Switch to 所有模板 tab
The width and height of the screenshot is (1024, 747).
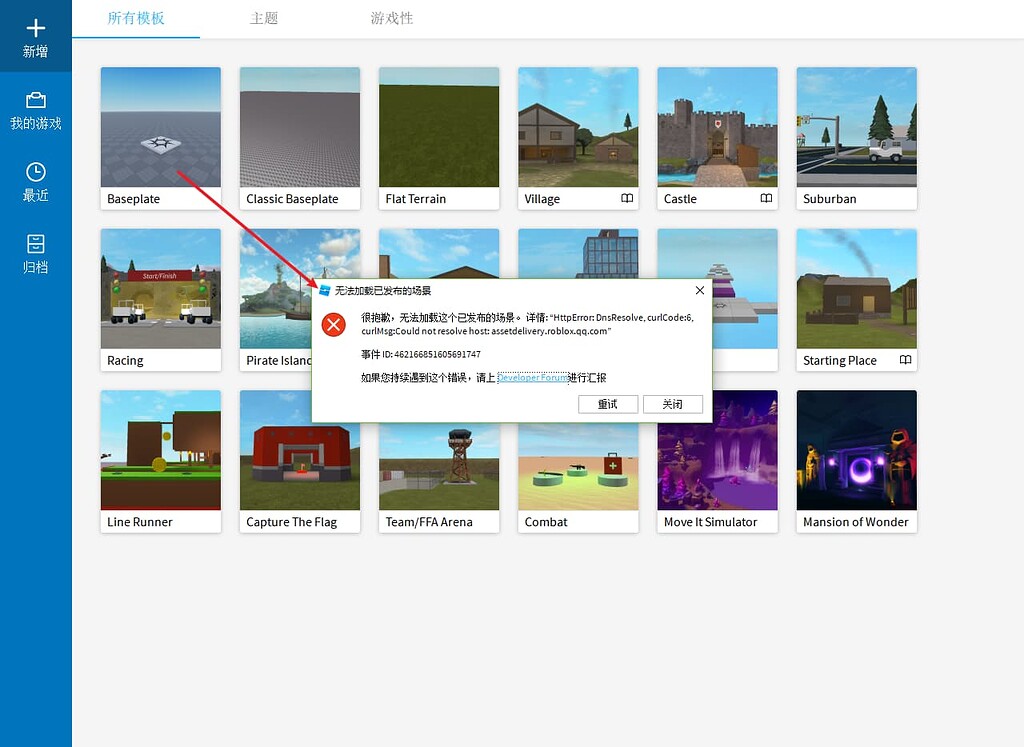pyautogui.click(x=136, y=19)
